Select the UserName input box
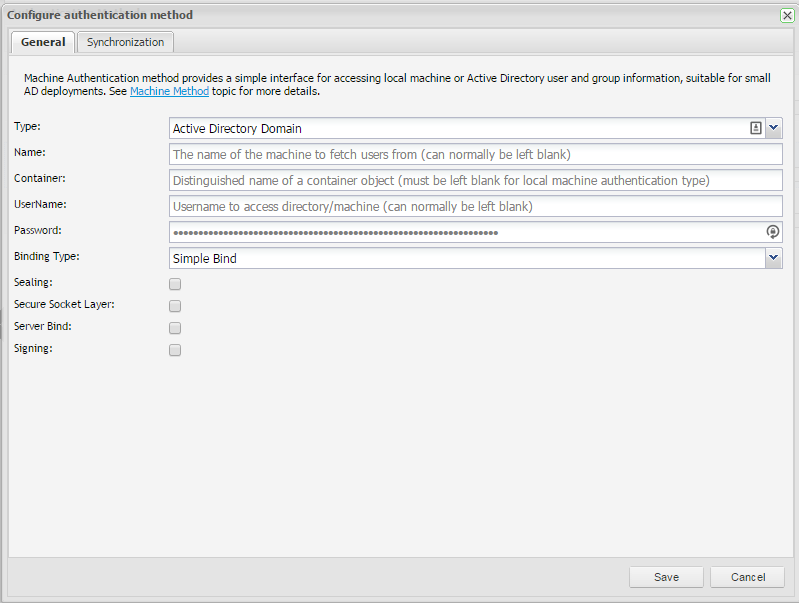The width and height of the screenshot is (799, 603). (x=475, y=206)
